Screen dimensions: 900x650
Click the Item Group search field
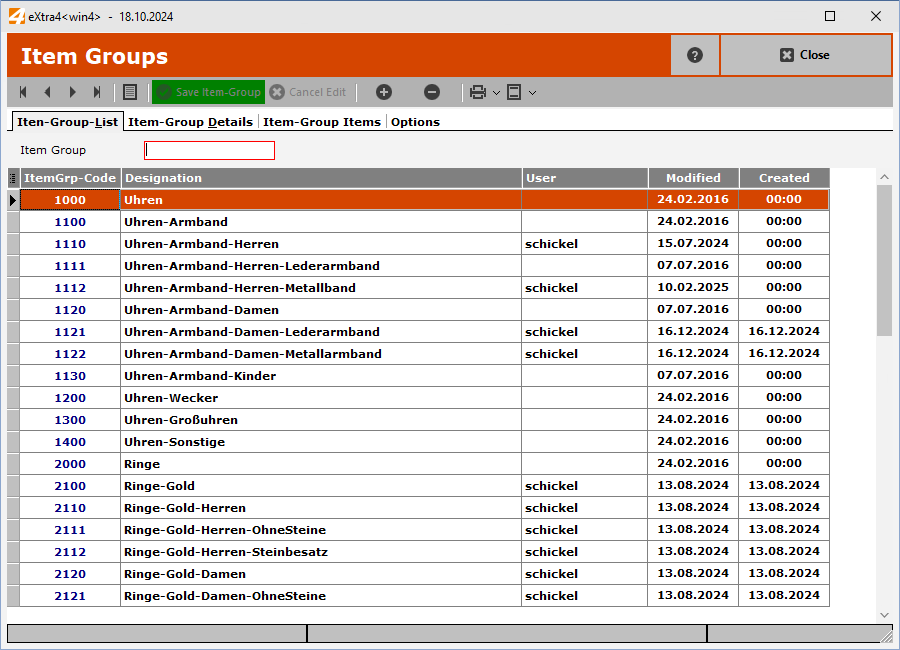[209, 150]
